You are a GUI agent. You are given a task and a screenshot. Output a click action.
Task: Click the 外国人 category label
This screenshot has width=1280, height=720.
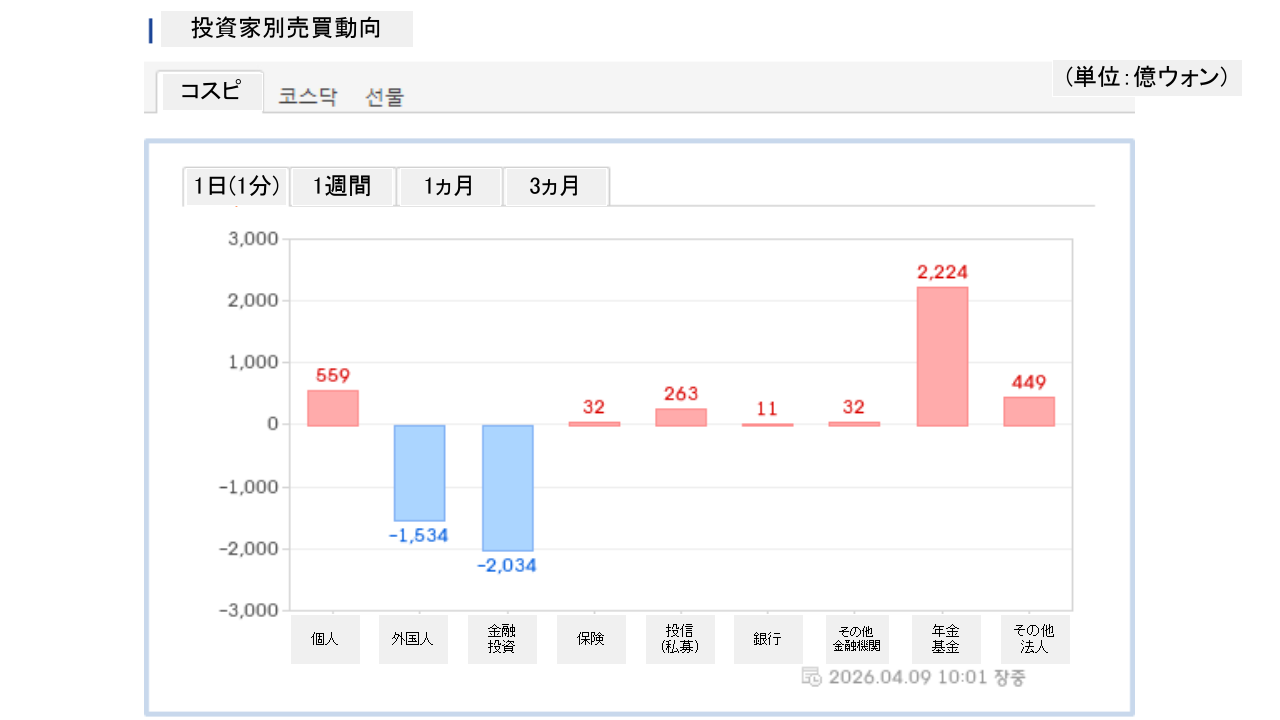(x=413, y=639)
